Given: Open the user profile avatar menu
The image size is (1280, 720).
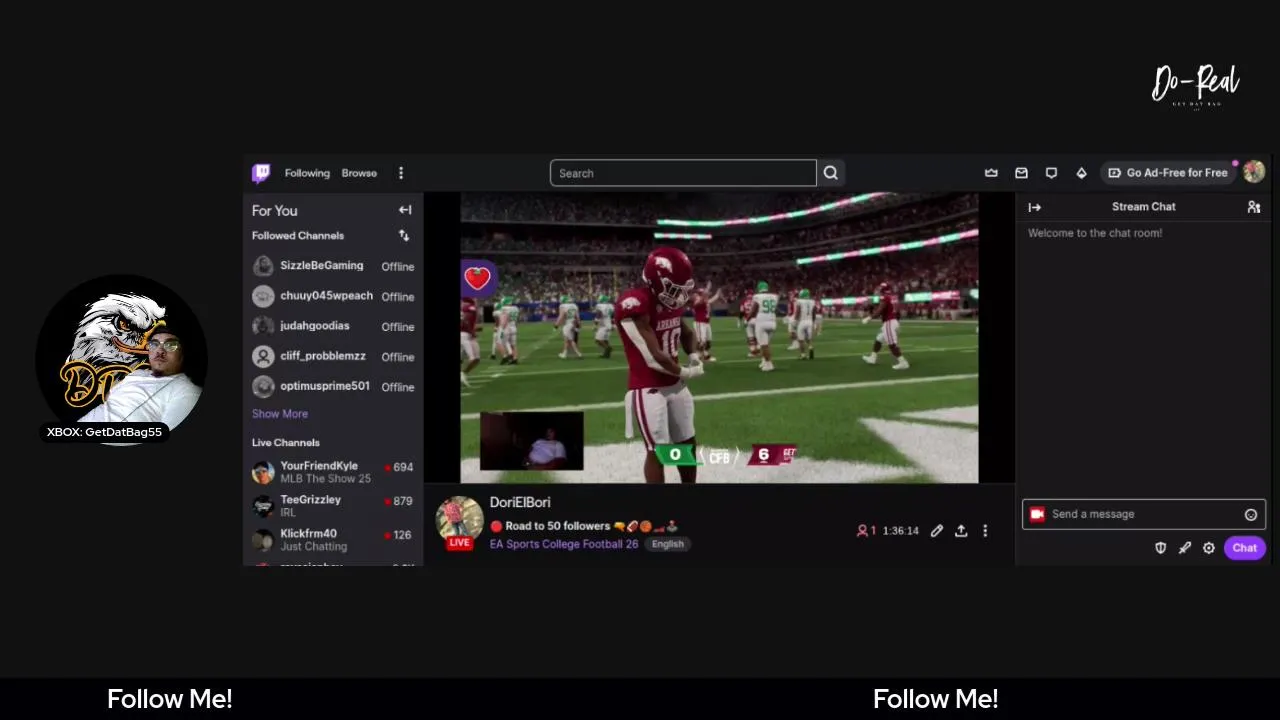Looking at the screenshot, I should [x=1254, y=172].
